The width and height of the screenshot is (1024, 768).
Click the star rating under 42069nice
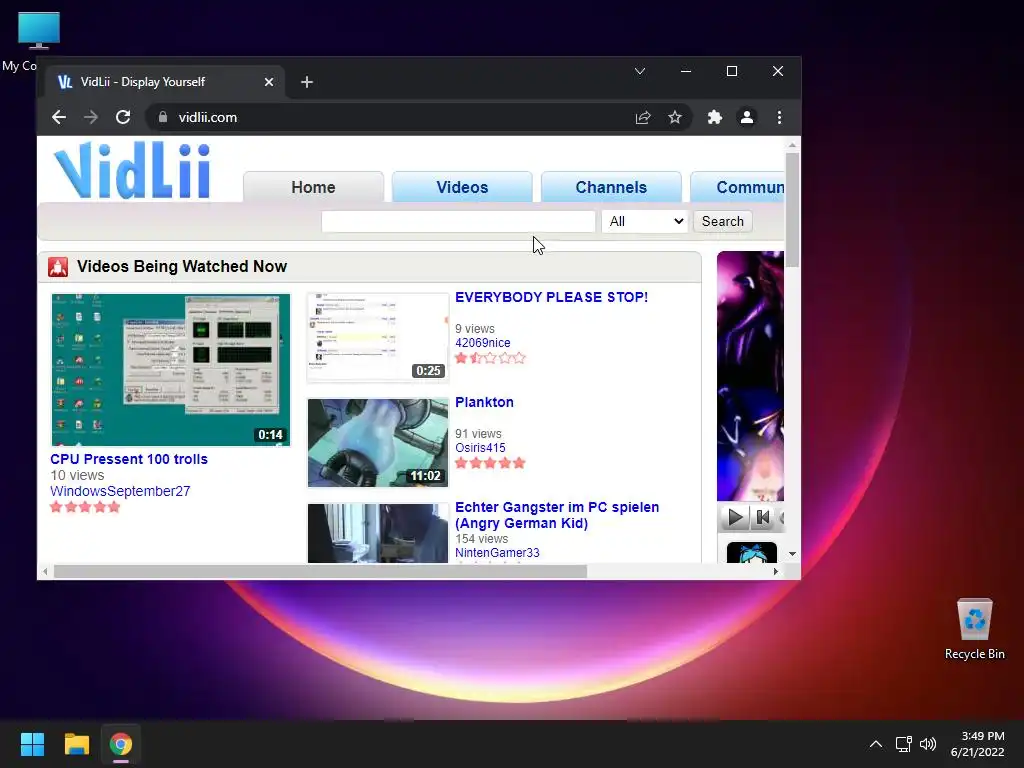click(490, 358)
